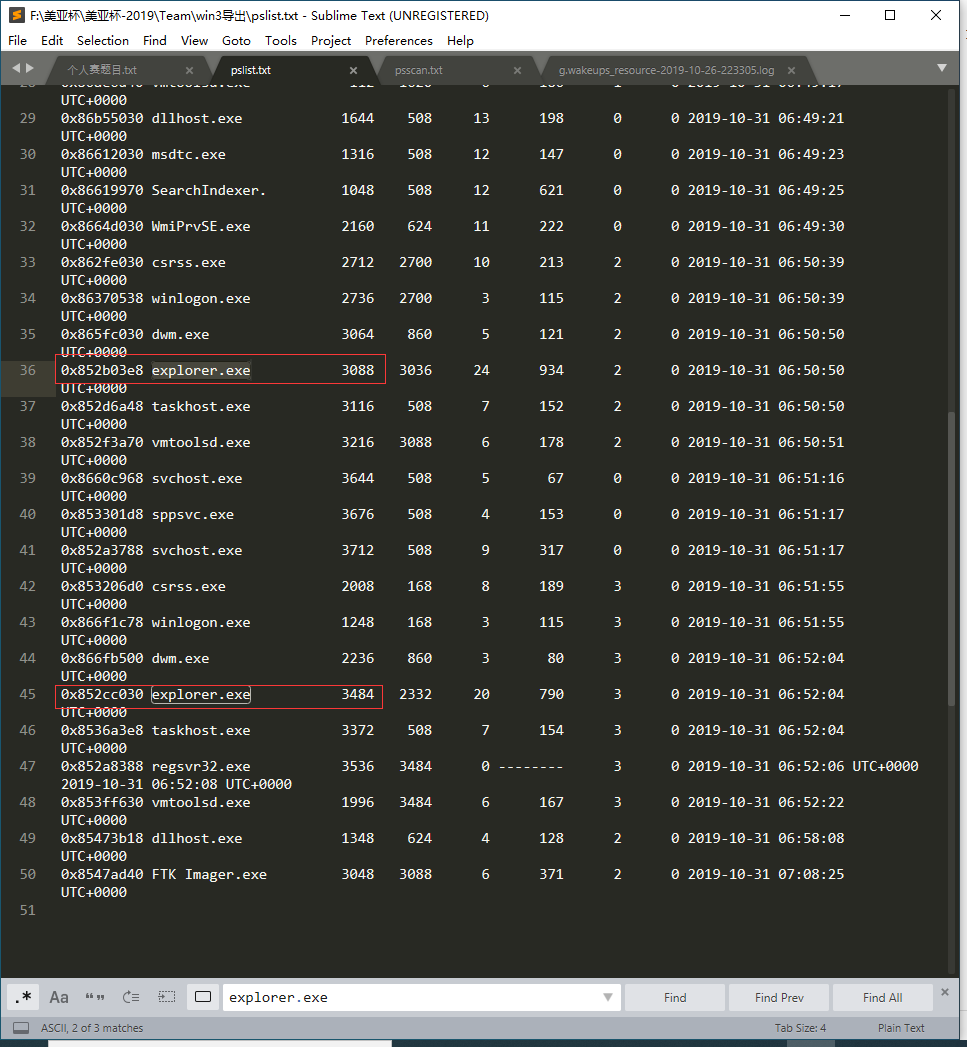Viewport: 967px width, 1047px height.
Task: Open the tab list dropdown arrow
Action: click(942, 67)
